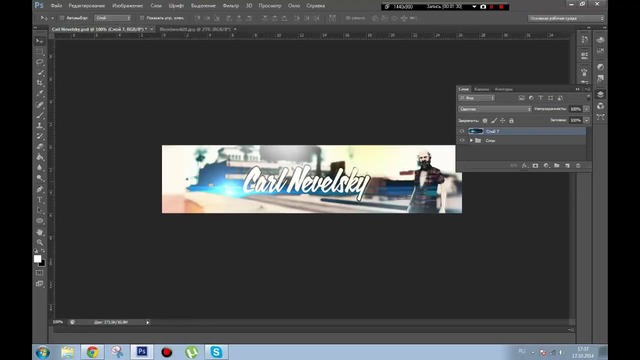
Task: Select the Clone Stamp tool
Action: tap(40, 126)
